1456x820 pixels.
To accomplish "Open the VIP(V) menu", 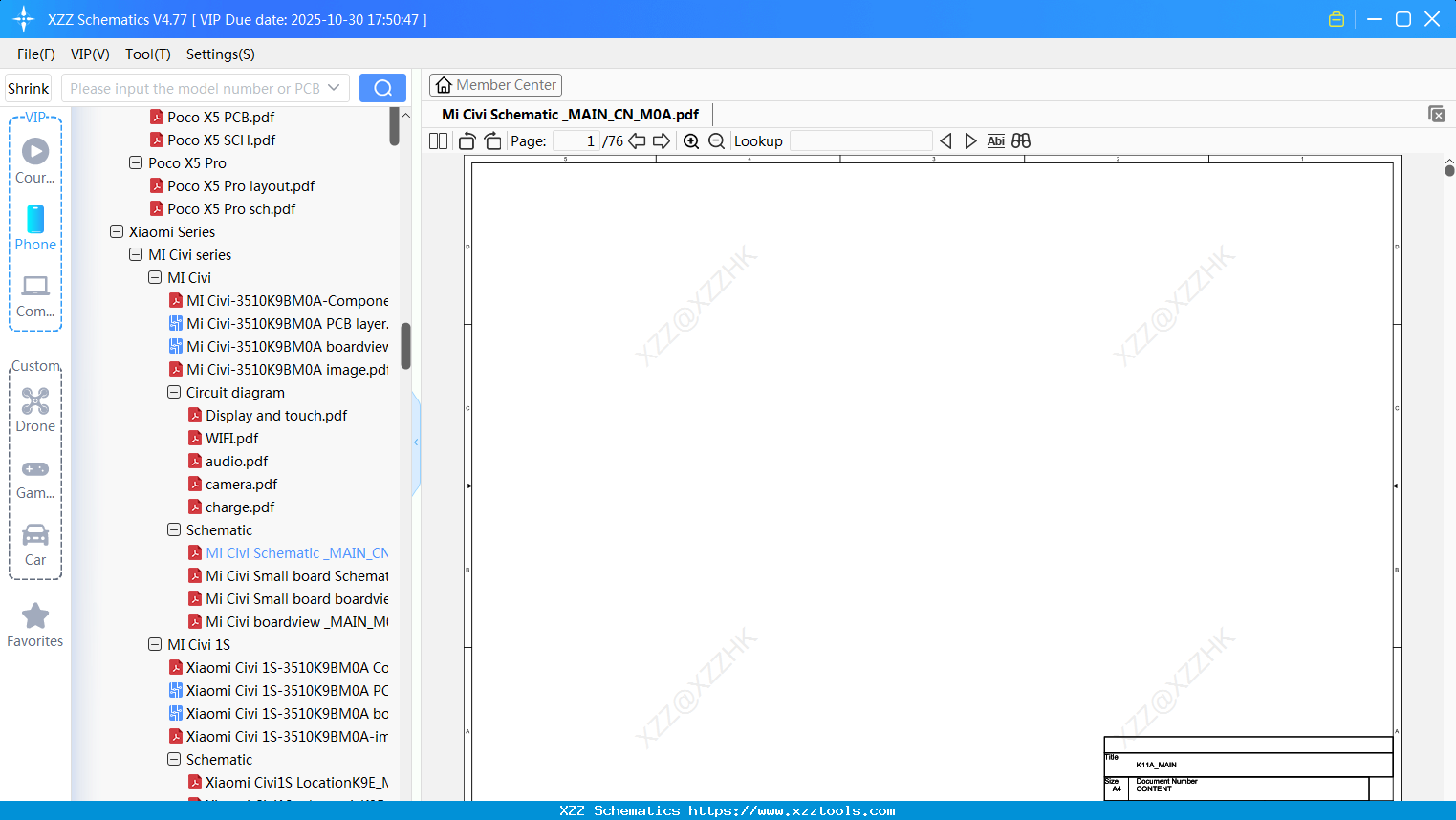I will click(x=90, y=54).
